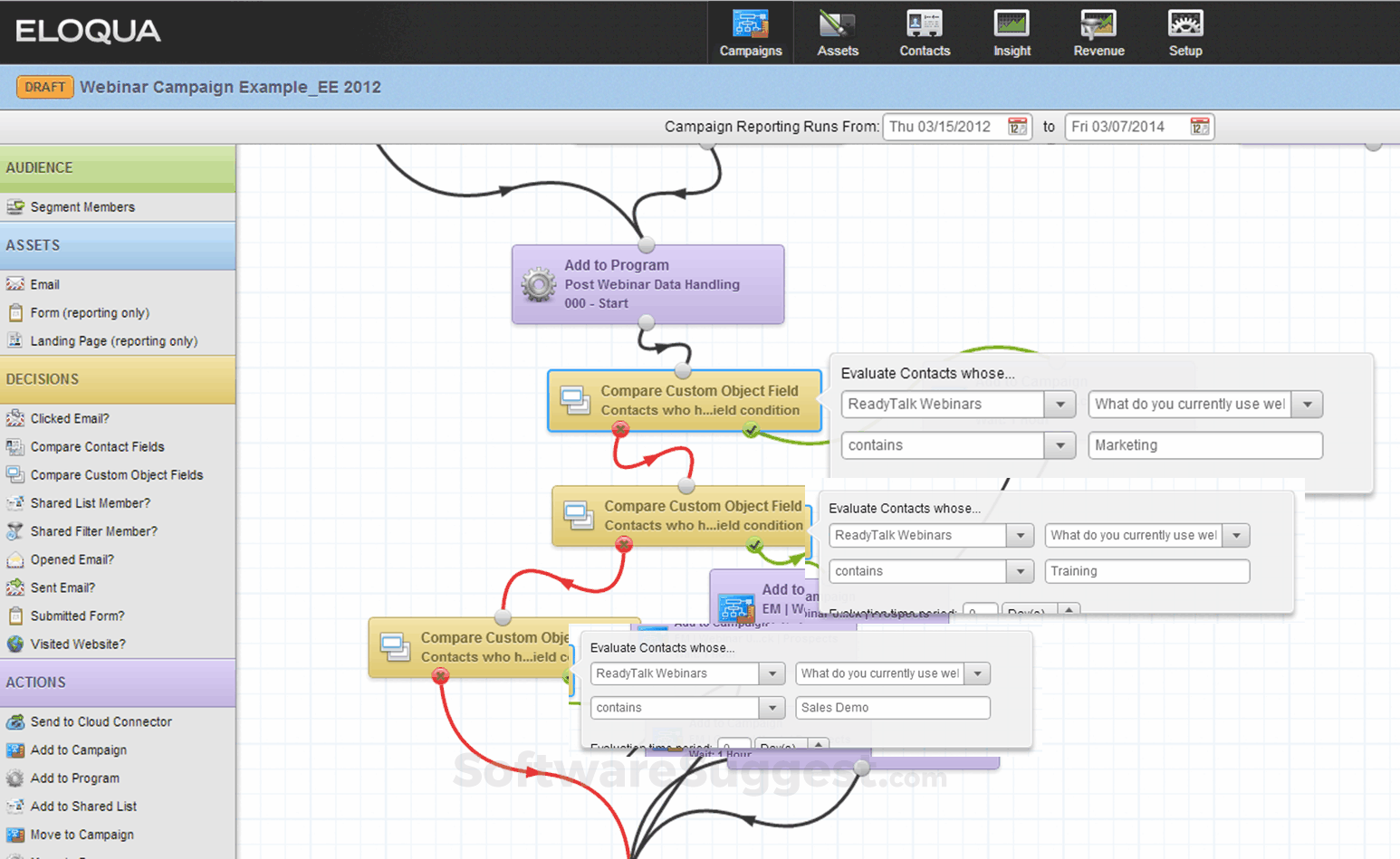Screen dimensions: 1400x859
Task: Select Segment Members in Audience panel
Action: pyautogui.click(x=82, y=207)
